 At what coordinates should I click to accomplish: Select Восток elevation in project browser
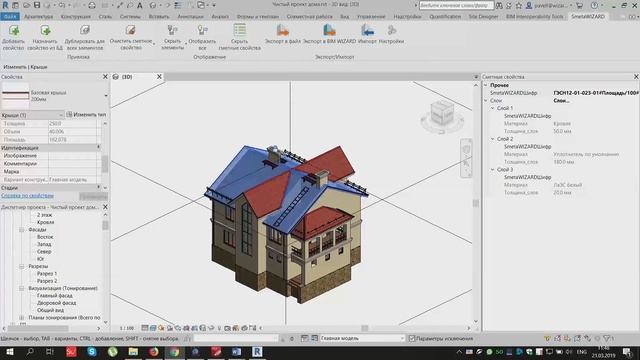pyautogui.click(x=45, y=237)
